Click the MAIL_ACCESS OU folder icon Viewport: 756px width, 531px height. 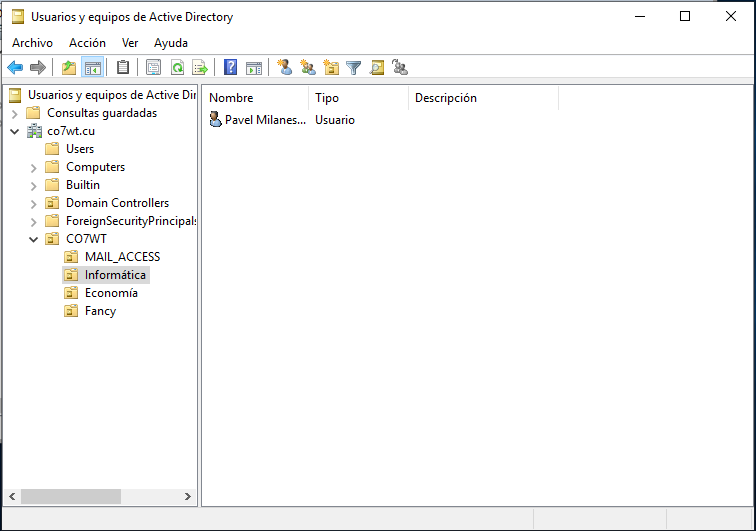coord(71,257)
